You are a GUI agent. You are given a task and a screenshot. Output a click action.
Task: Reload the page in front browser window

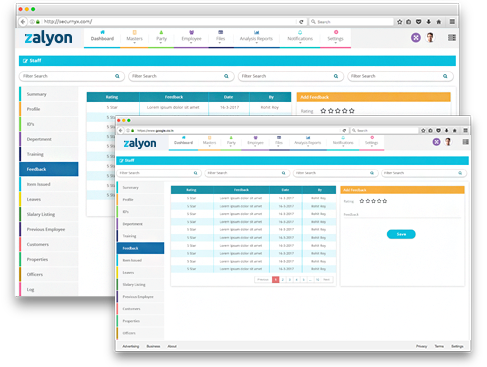pos(344,131)
